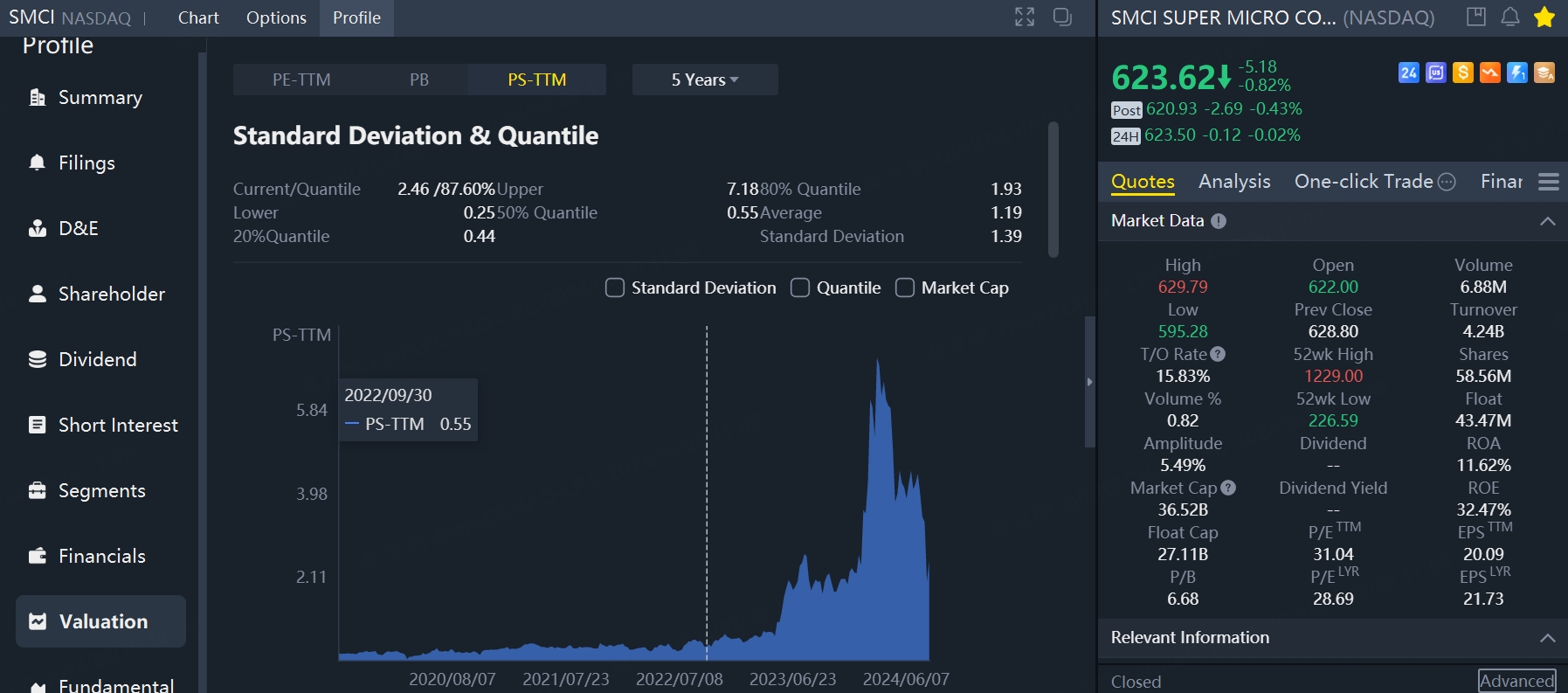The image size is (1568, 693).
Task: Click the Dividend coin-stack icon in sidebar
Action: [x=38, y=359]
